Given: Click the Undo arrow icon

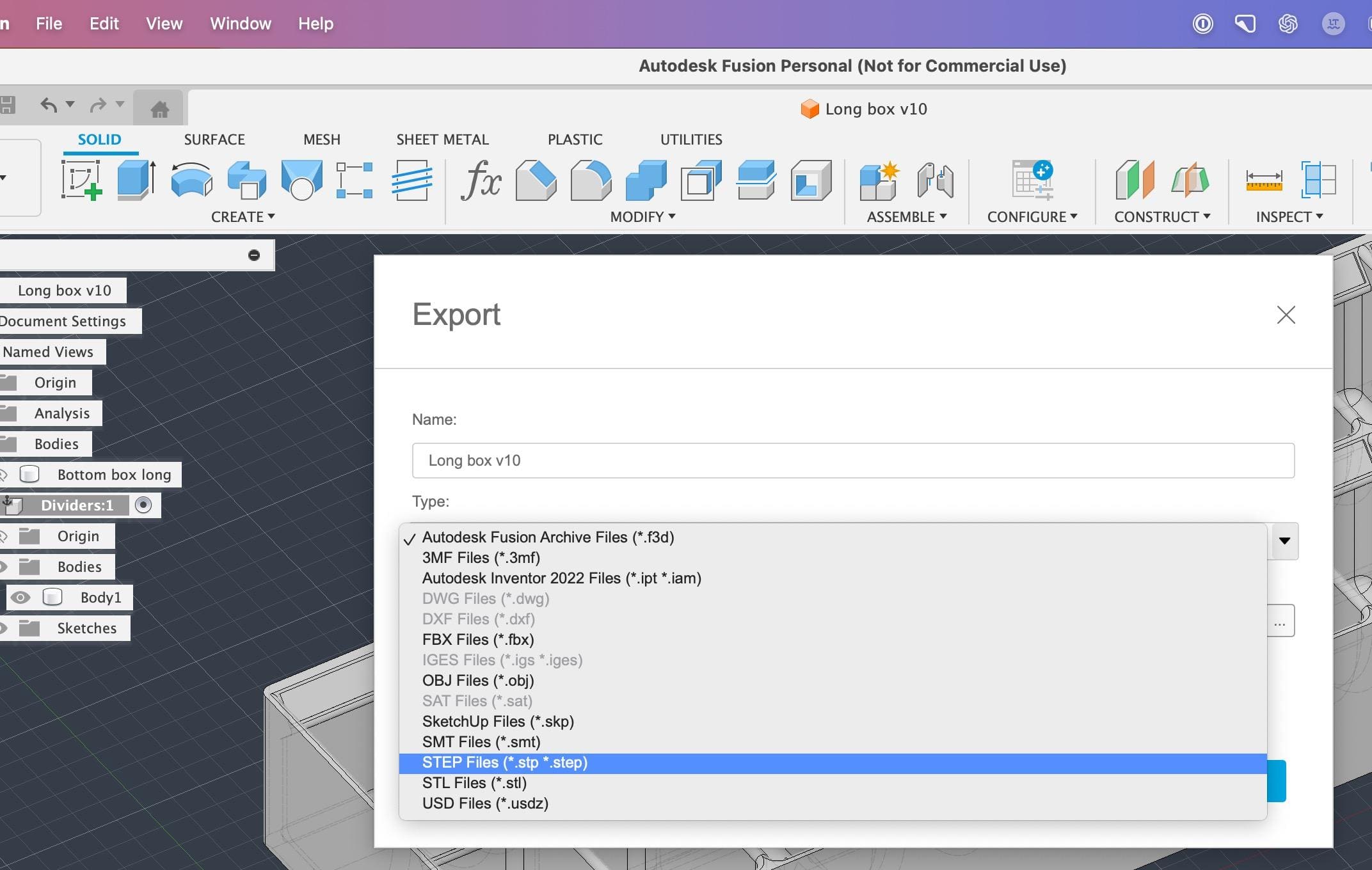Looking at the screenshot, I should pos(49,104).
